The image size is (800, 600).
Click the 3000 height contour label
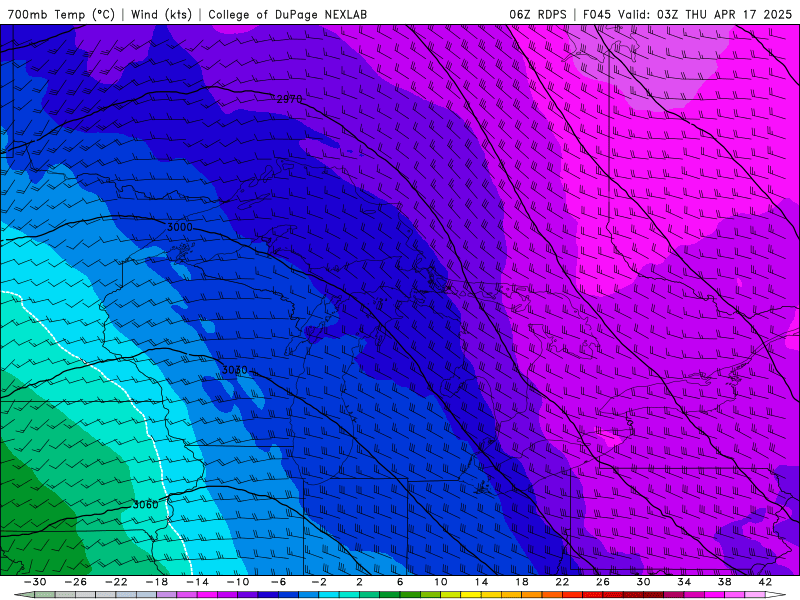coord(180,227)
